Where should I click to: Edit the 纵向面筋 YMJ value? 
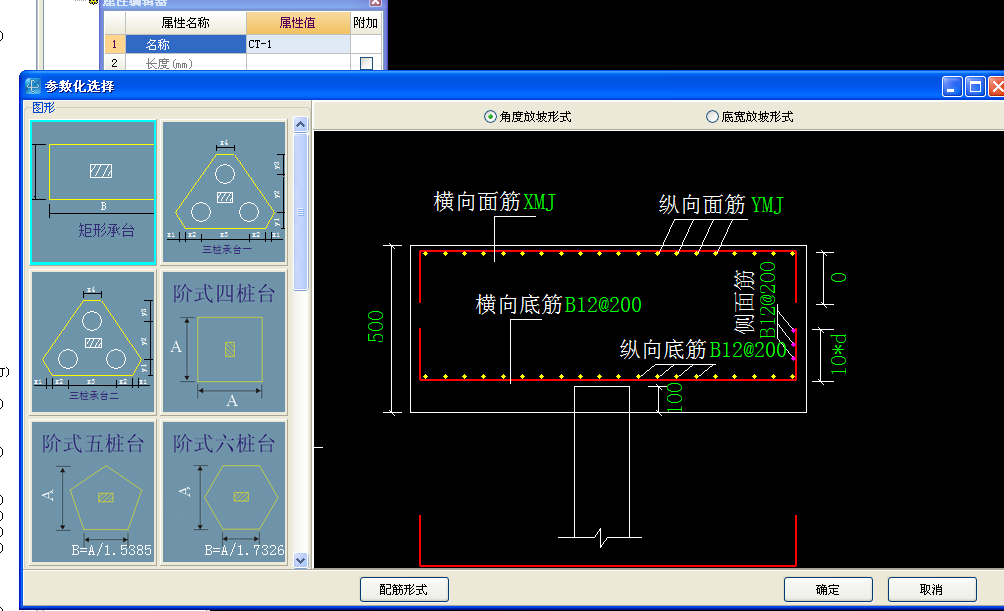(767, 205)
